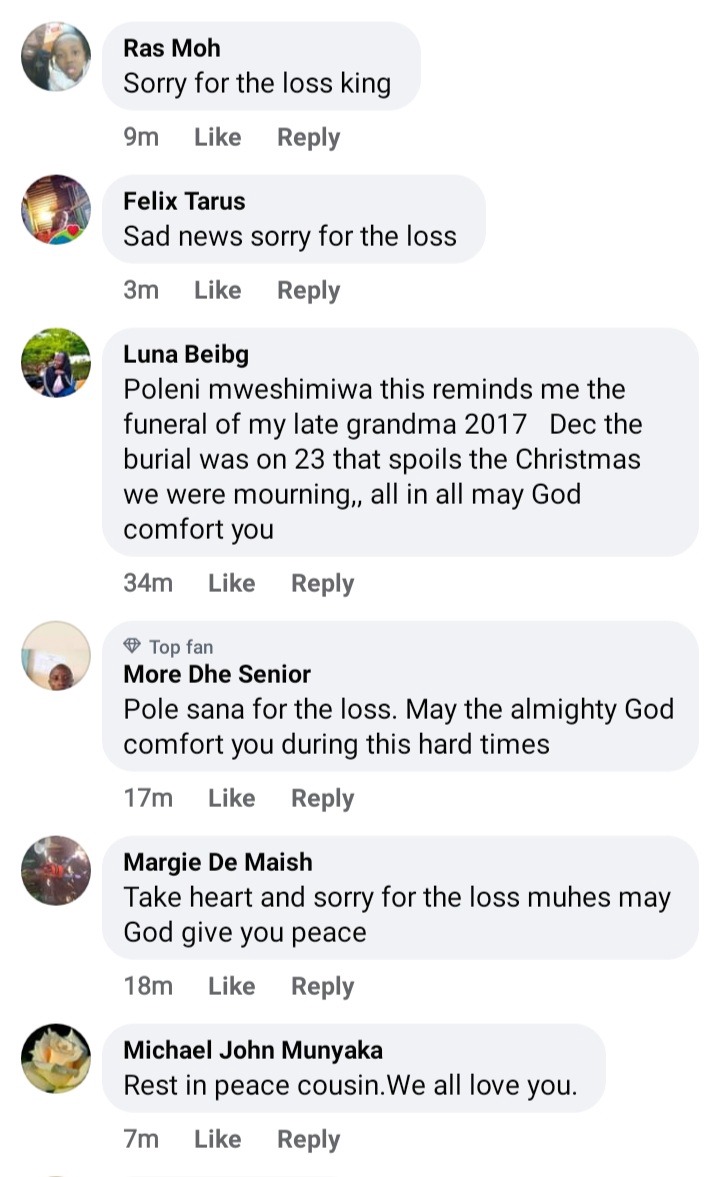Screen dimensions: 720x1177
Task: Tap Felix Tarus's profile avatar
Action: click(x=56, y=210)
